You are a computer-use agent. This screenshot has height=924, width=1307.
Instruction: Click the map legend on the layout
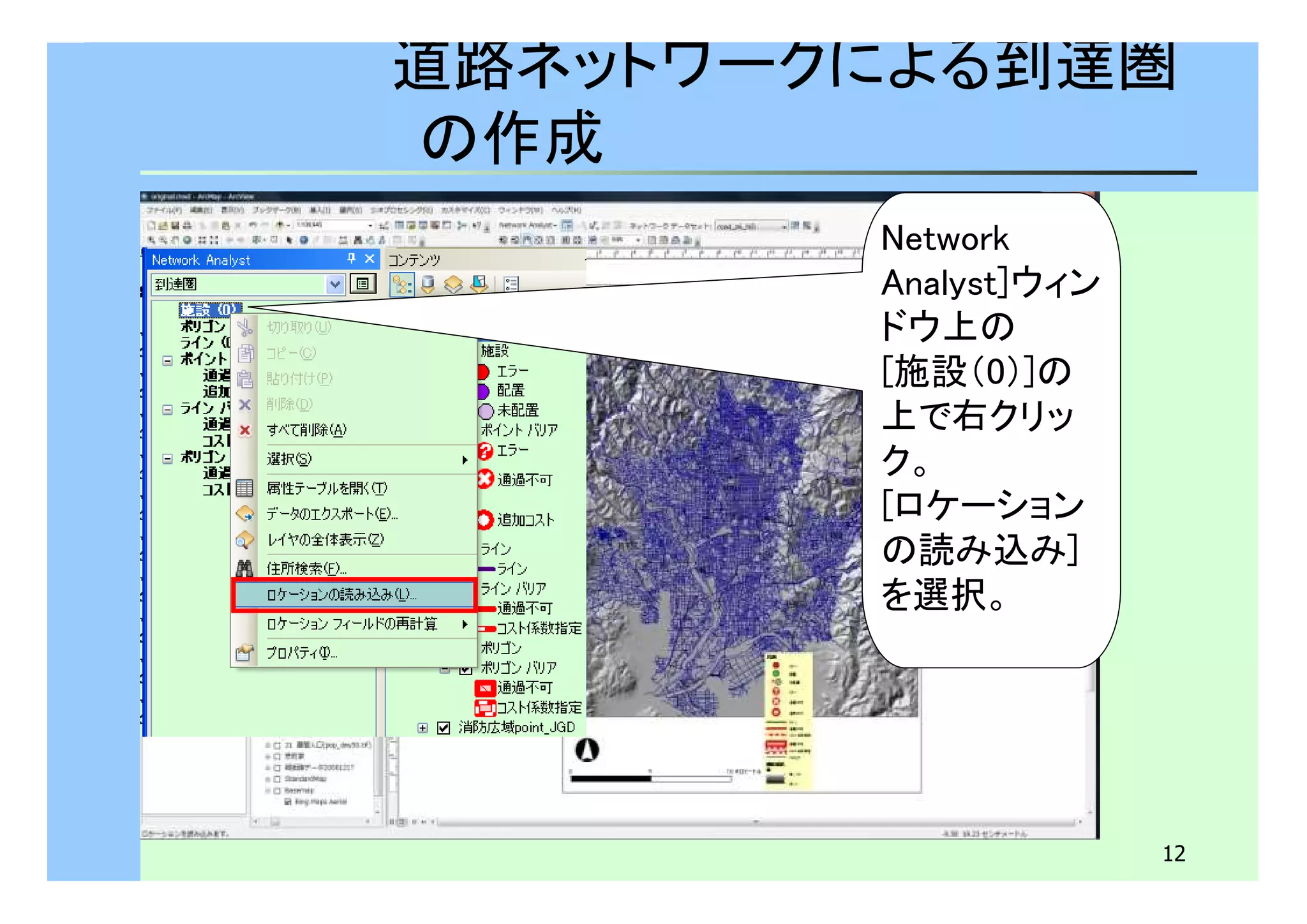pyautogui.click(x=788, y=721)
